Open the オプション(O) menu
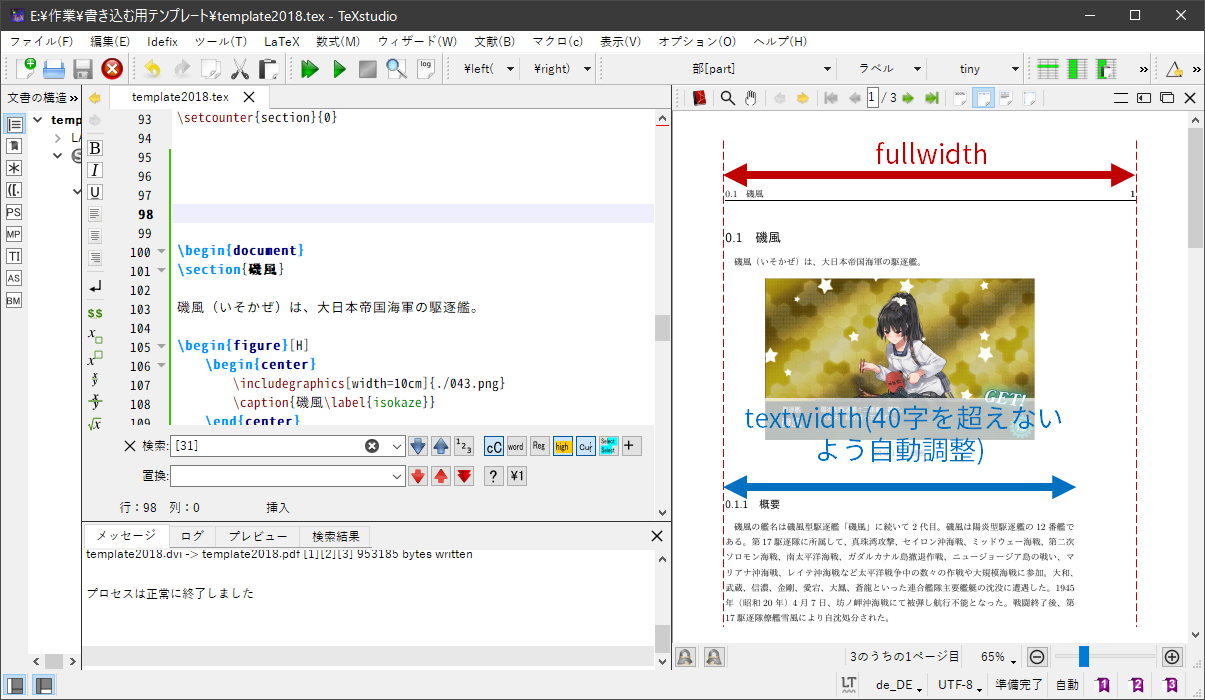The width and height of the screenshot is (1205, 700). click(697, 41)
